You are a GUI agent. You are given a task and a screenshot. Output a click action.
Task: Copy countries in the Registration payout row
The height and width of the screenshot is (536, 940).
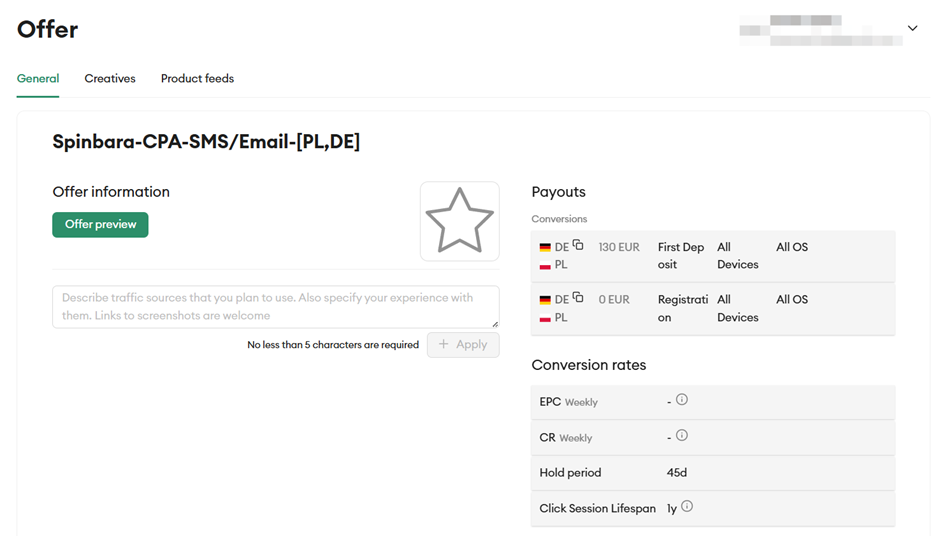click(578, 298)
